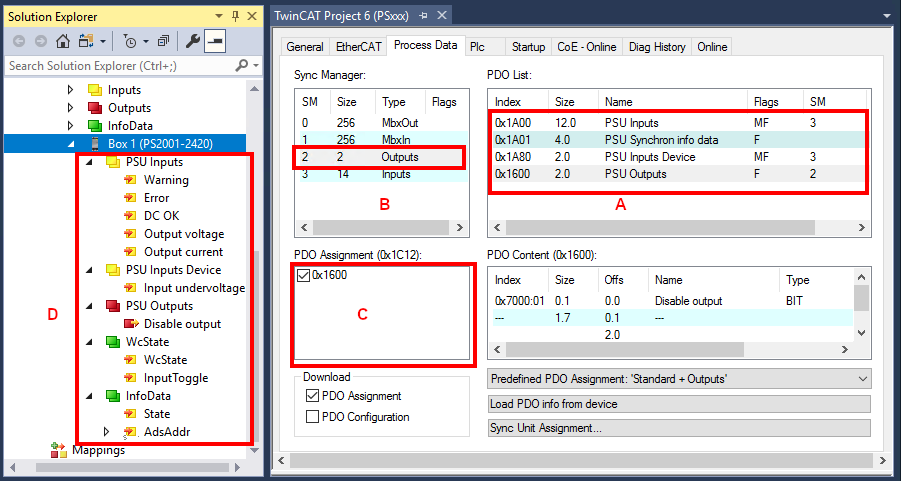
Task: Click Load PDO info from device button
Action: point(679,404)
